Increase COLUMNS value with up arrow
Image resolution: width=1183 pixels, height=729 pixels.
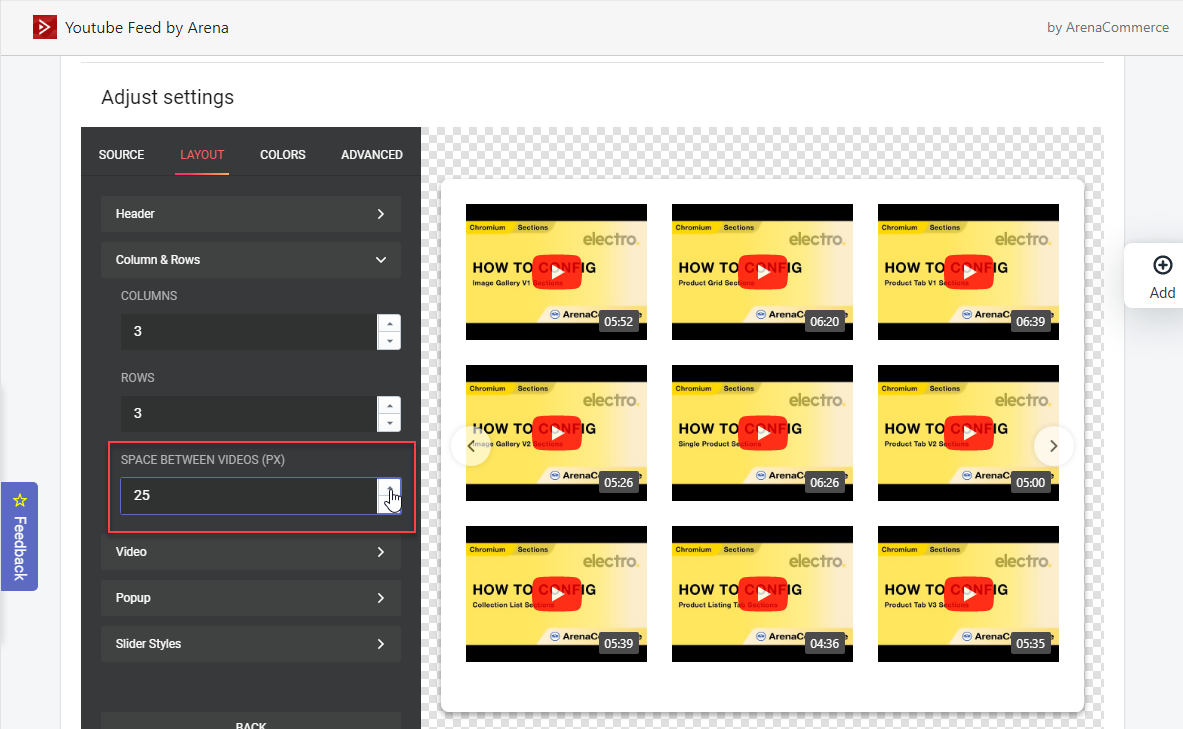[x=389, y=323]
